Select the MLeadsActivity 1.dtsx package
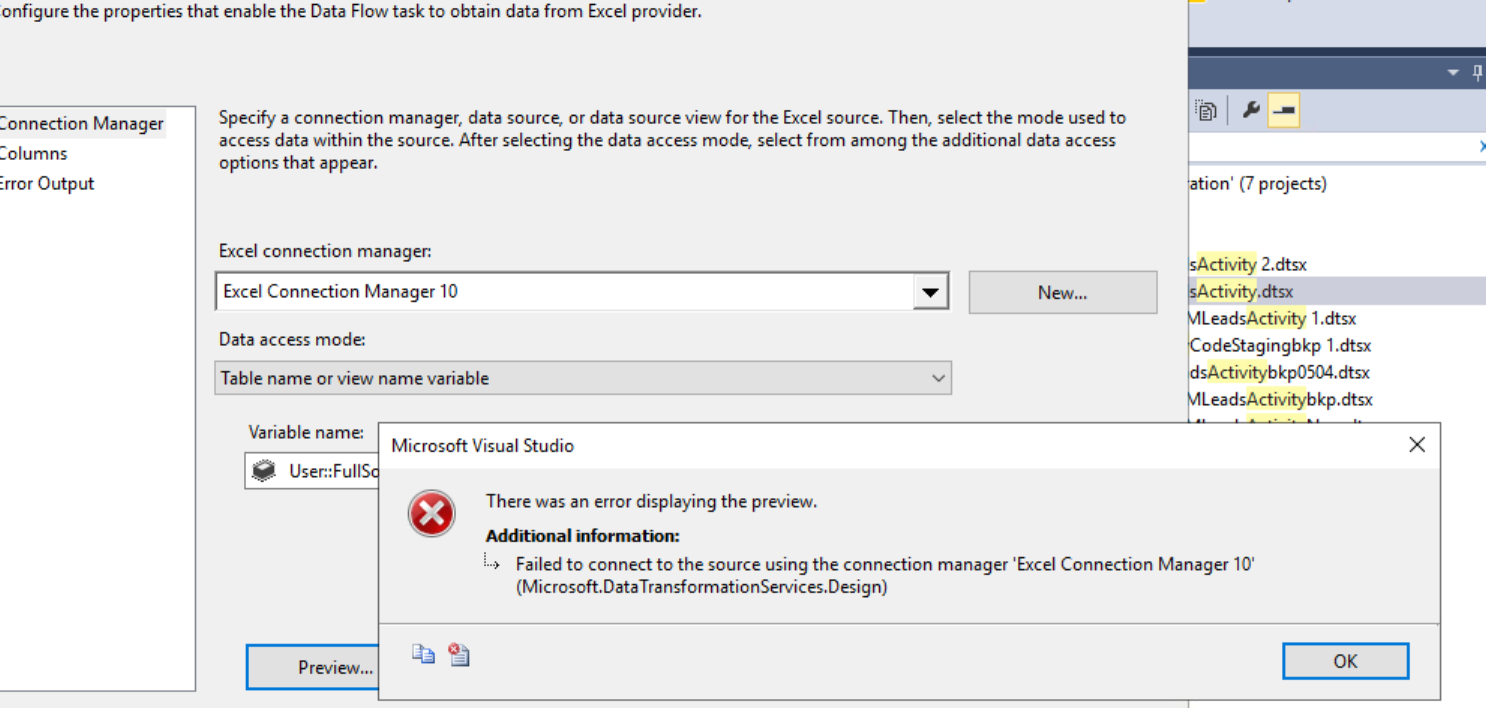 point(1270,319)
